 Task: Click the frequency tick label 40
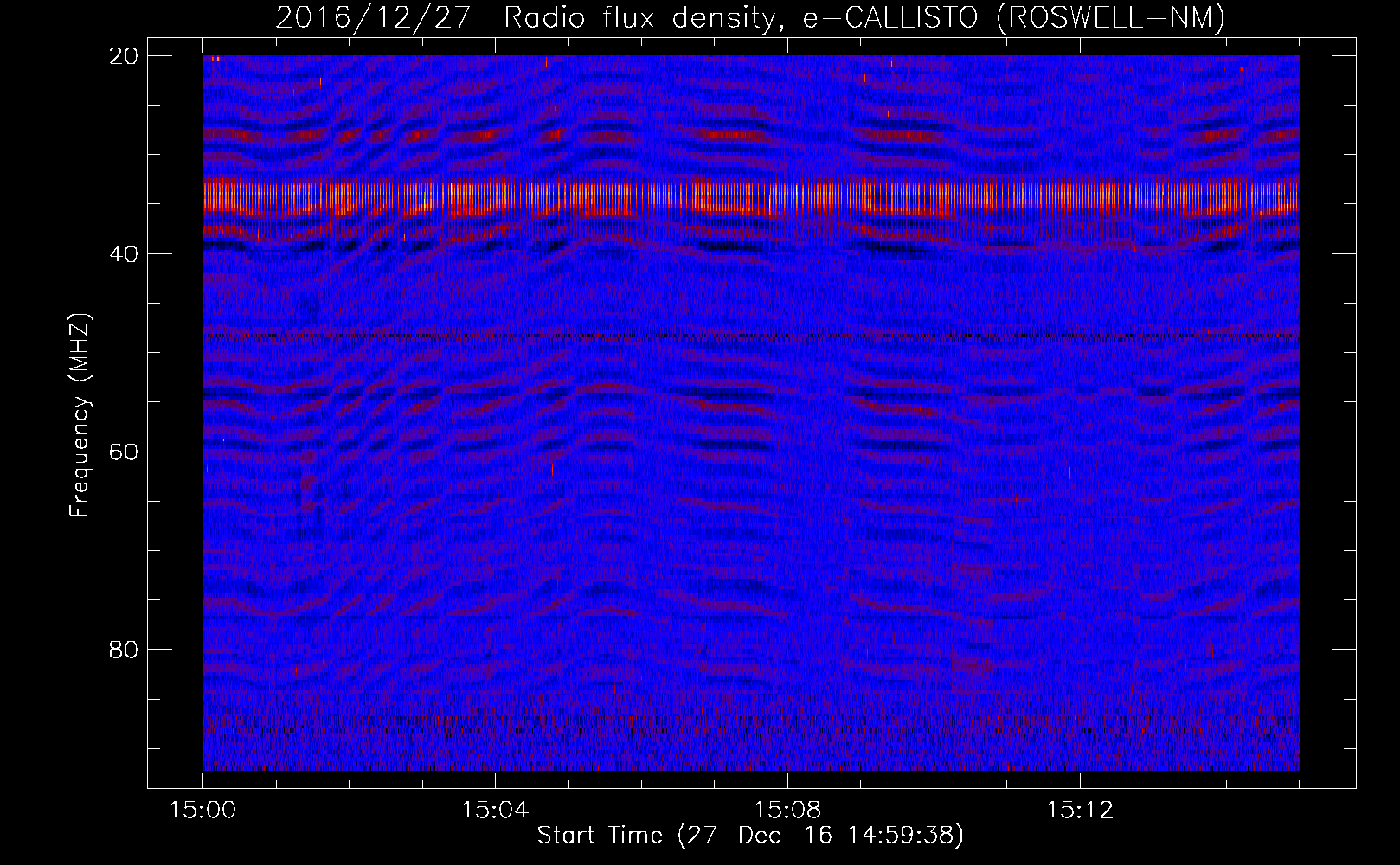point(124,253)
